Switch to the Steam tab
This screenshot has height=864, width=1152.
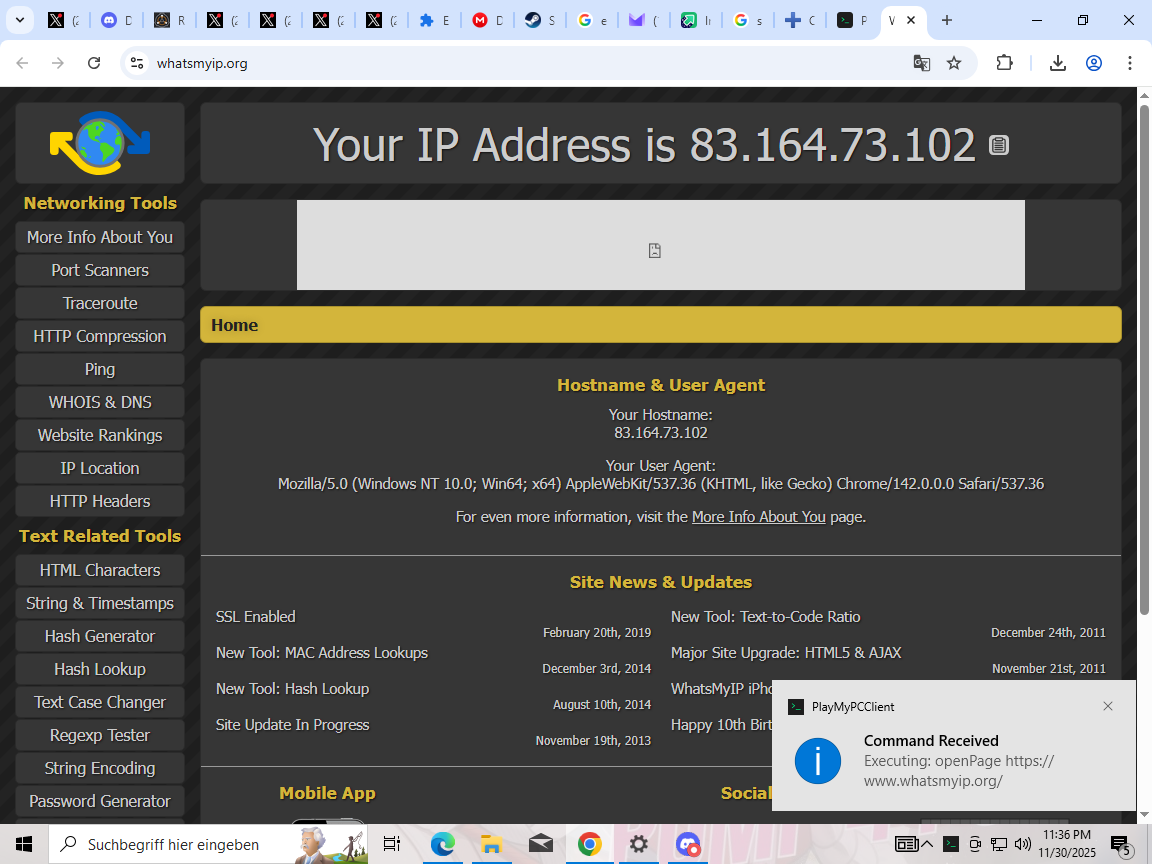538,20
